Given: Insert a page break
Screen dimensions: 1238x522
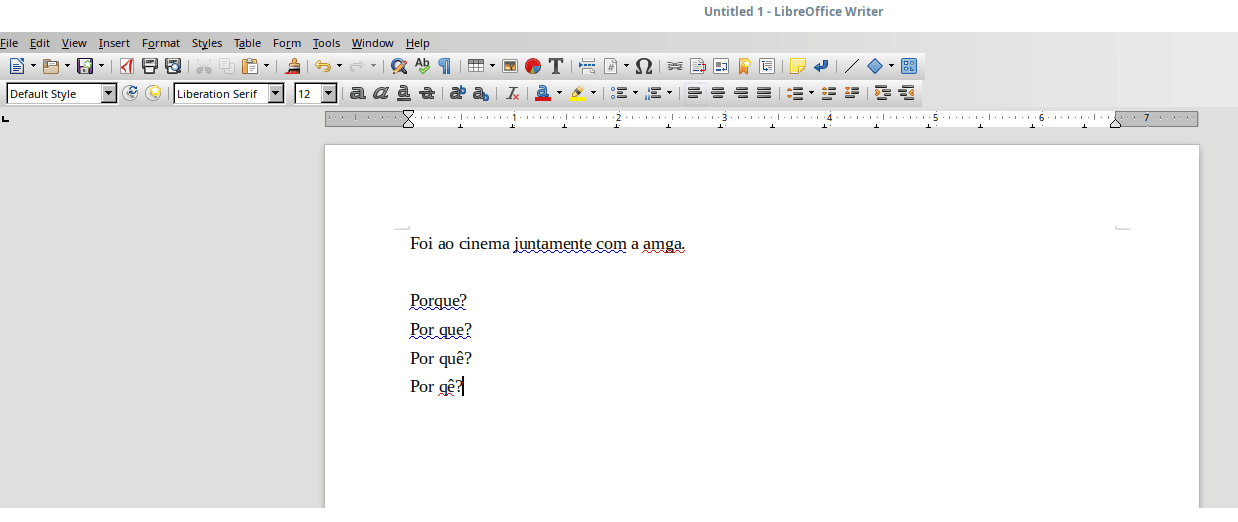Looking at the screenshot, I should tap(587, 66).
